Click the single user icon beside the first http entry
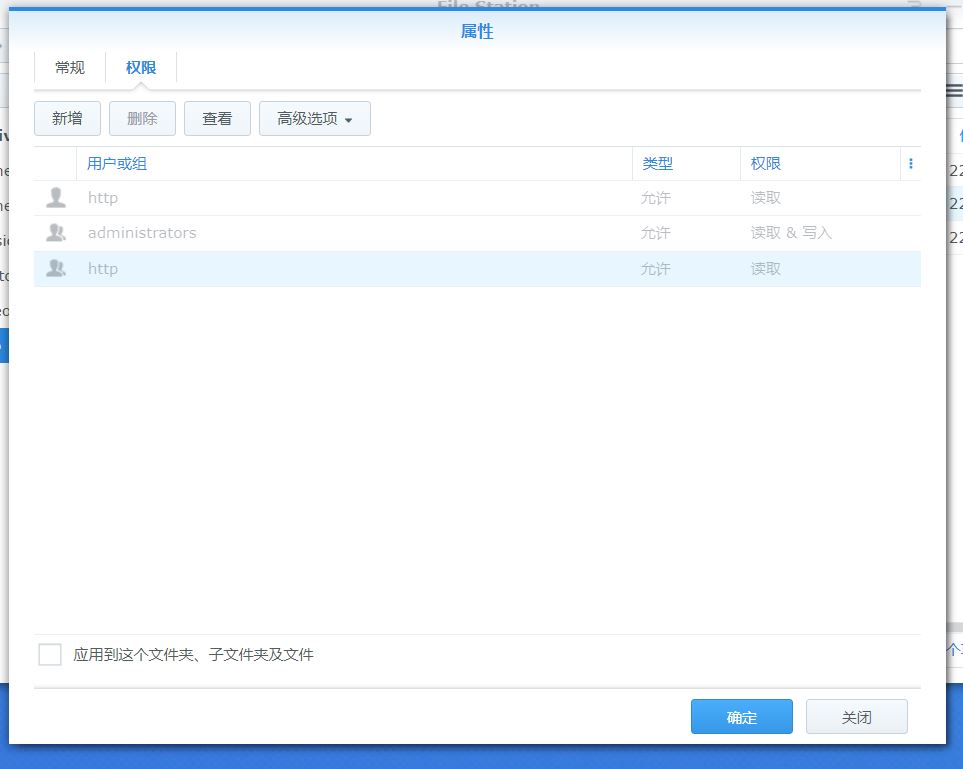The image size is (963, 769). point(55,197)
